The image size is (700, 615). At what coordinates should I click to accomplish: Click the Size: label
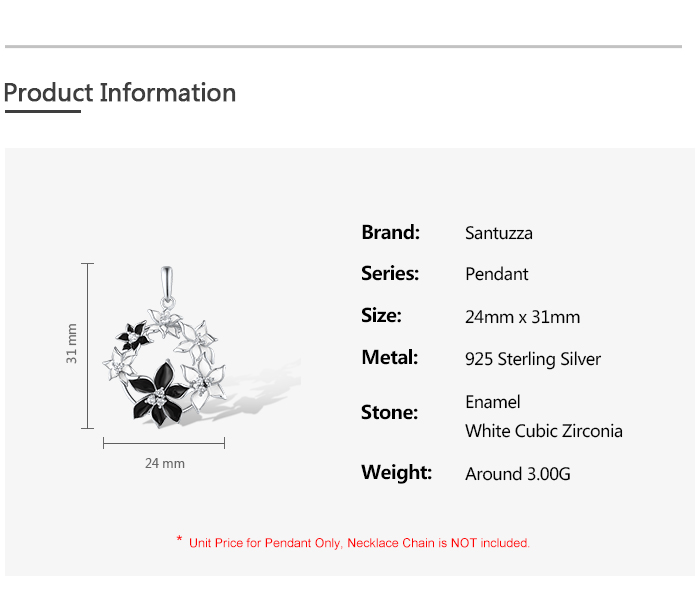381,315
